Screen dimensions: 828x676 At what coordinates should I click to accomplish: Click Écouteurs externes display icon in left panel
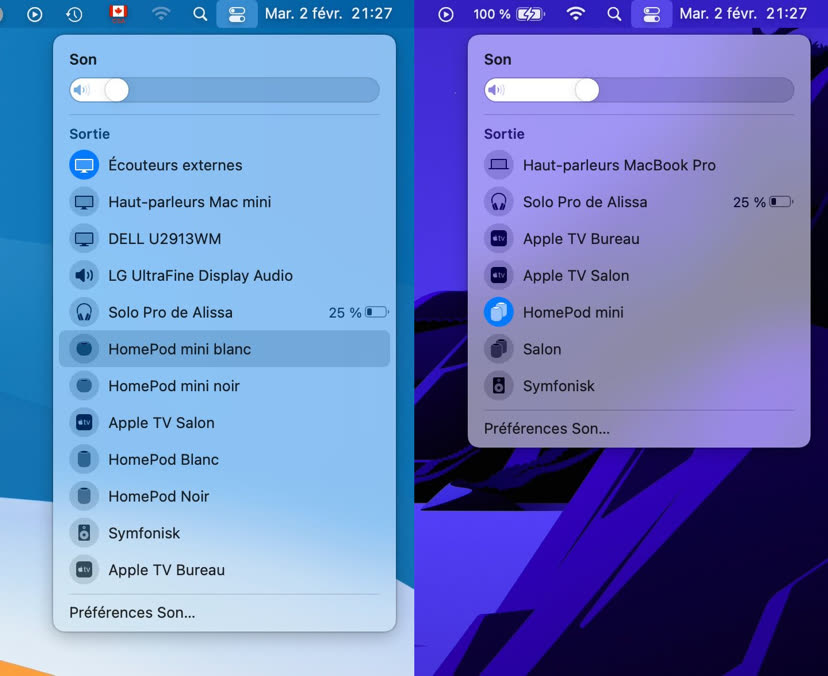pyautogui.click(x=84, y=165)
